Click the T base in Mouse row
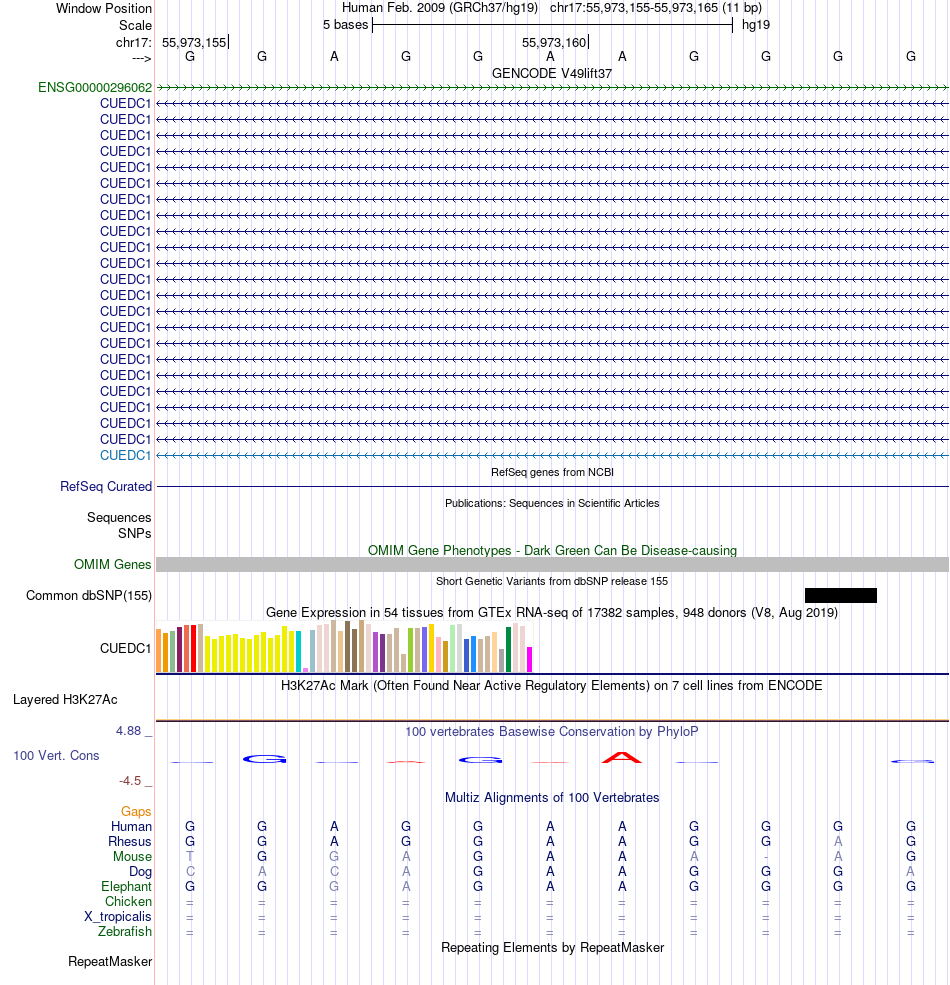This screenshot has height=985, width=950. [190, 856]
